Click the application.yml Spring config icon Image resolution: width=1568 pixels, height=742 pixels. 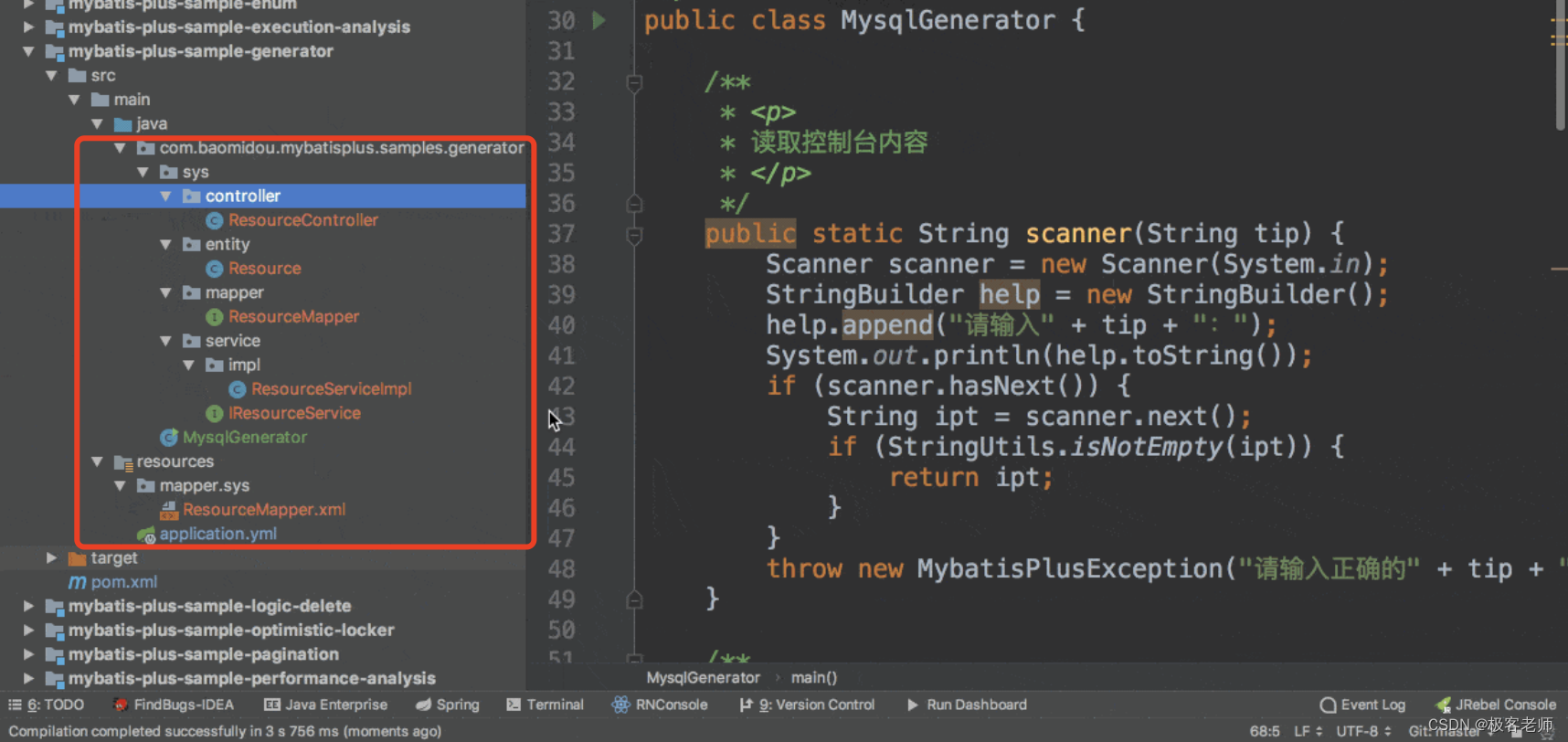pos(146,535)
